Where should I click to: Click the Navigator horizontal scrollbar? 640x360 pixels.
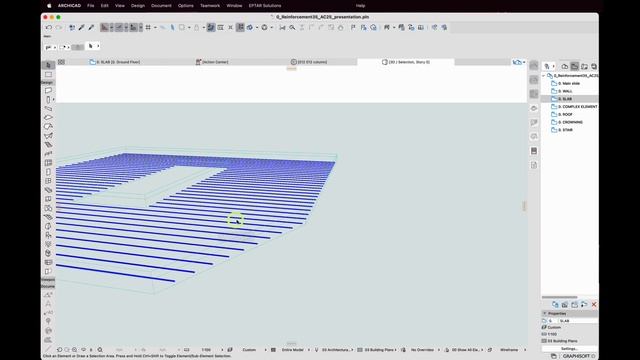click(560, 297)
